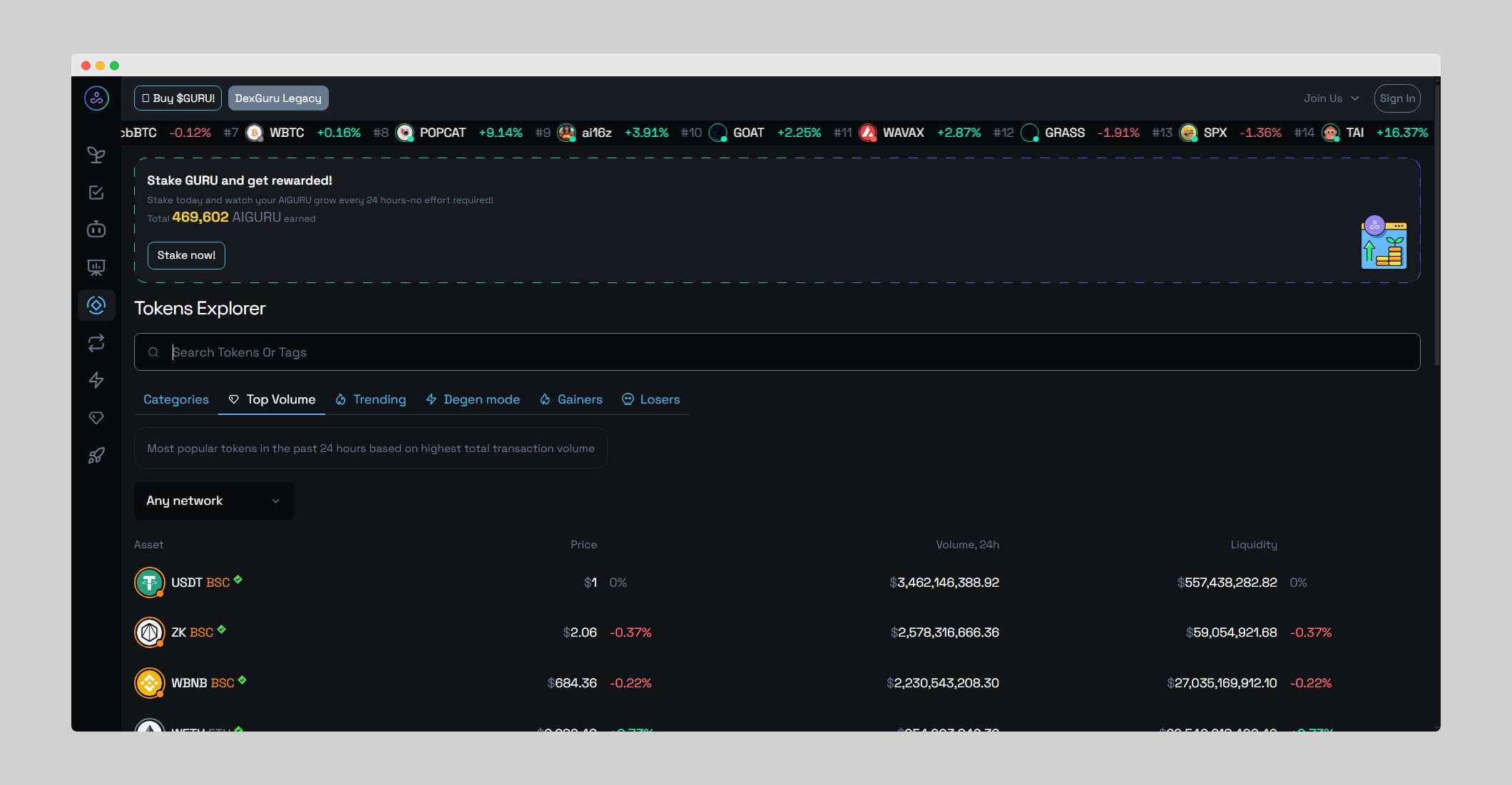Switch to the Gainers tab
The height and width of the screenshot is (785, 1512).
(x=571, y=399)
